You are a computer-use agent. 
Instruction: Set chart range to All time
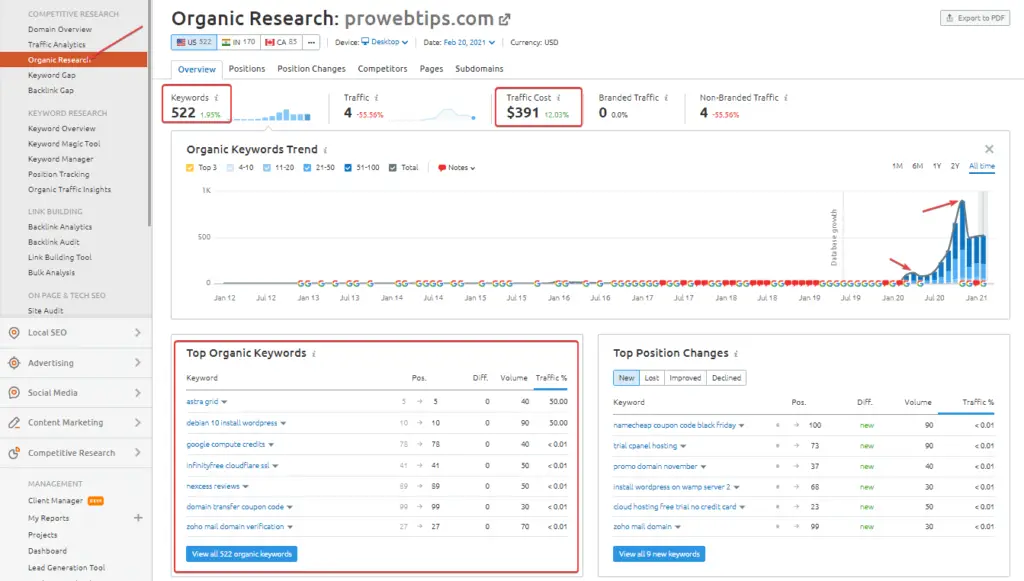(x=982, y=166)
